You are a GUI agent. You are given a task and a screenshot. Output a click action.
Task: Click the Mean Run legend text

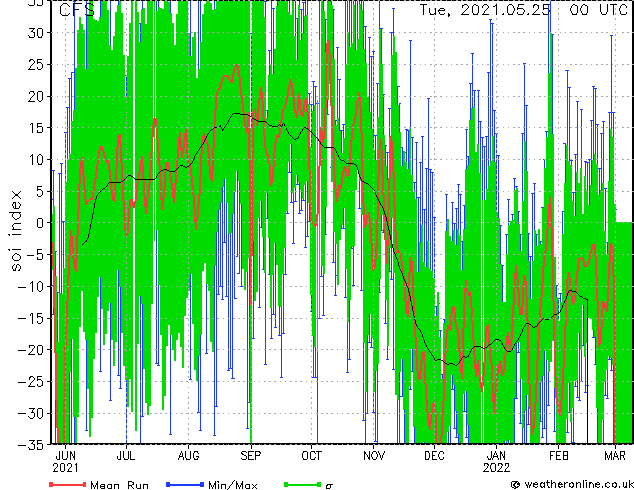[x=120, y=485]
